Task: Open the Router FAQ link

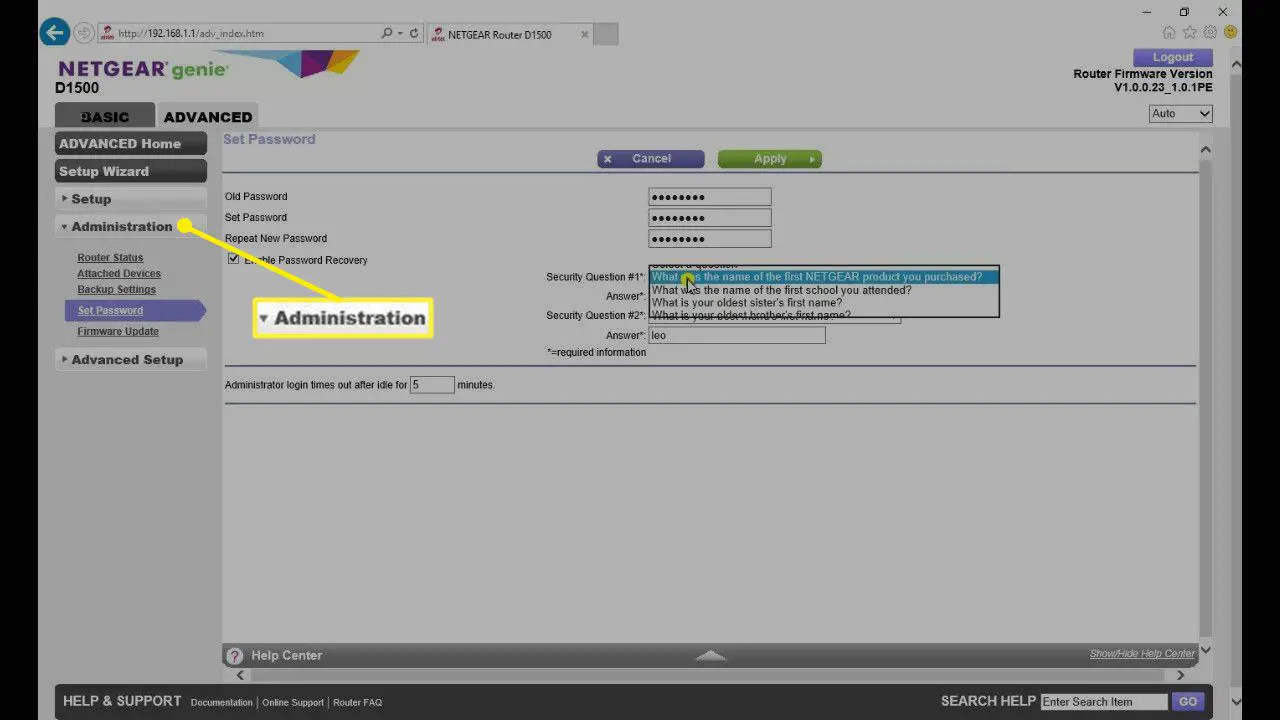Action: tap(357, 703)
